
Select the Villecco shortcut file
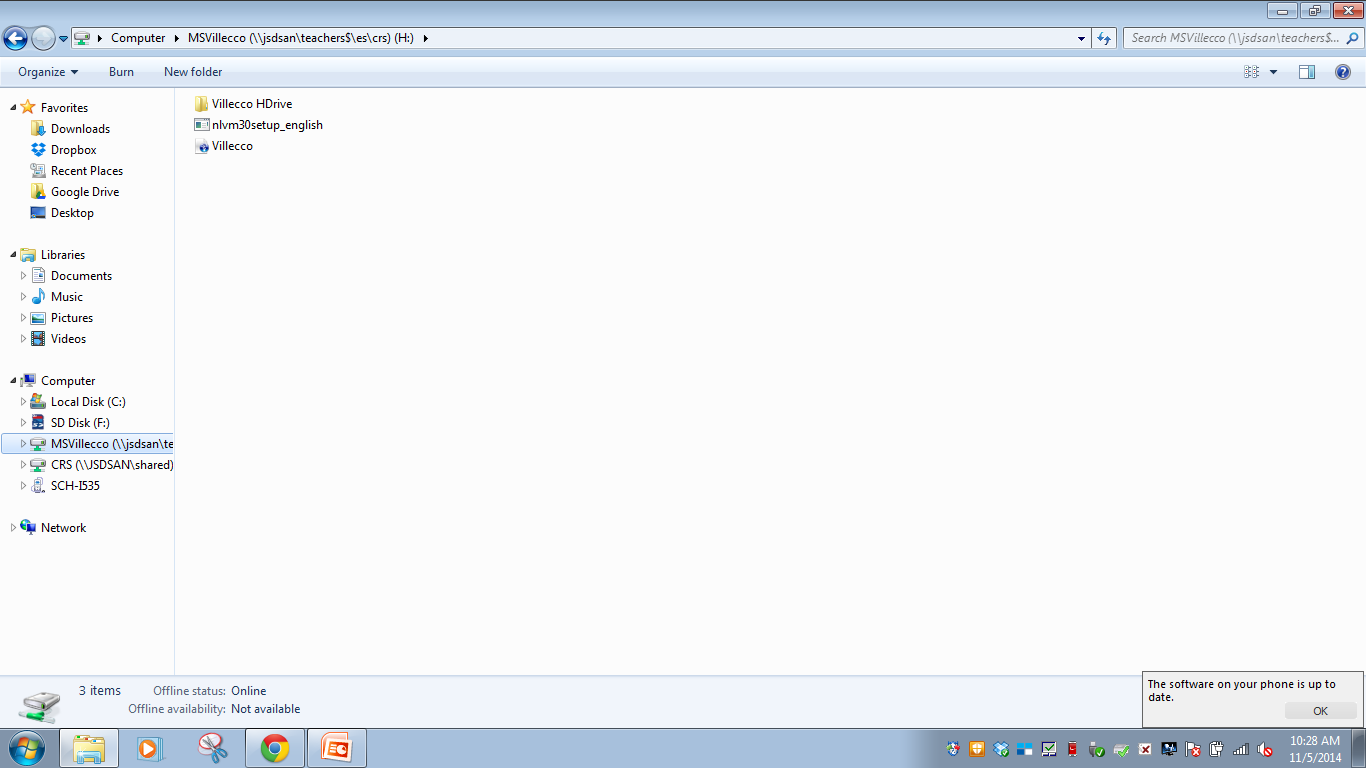pyautogui.click(x=224, y=146)
